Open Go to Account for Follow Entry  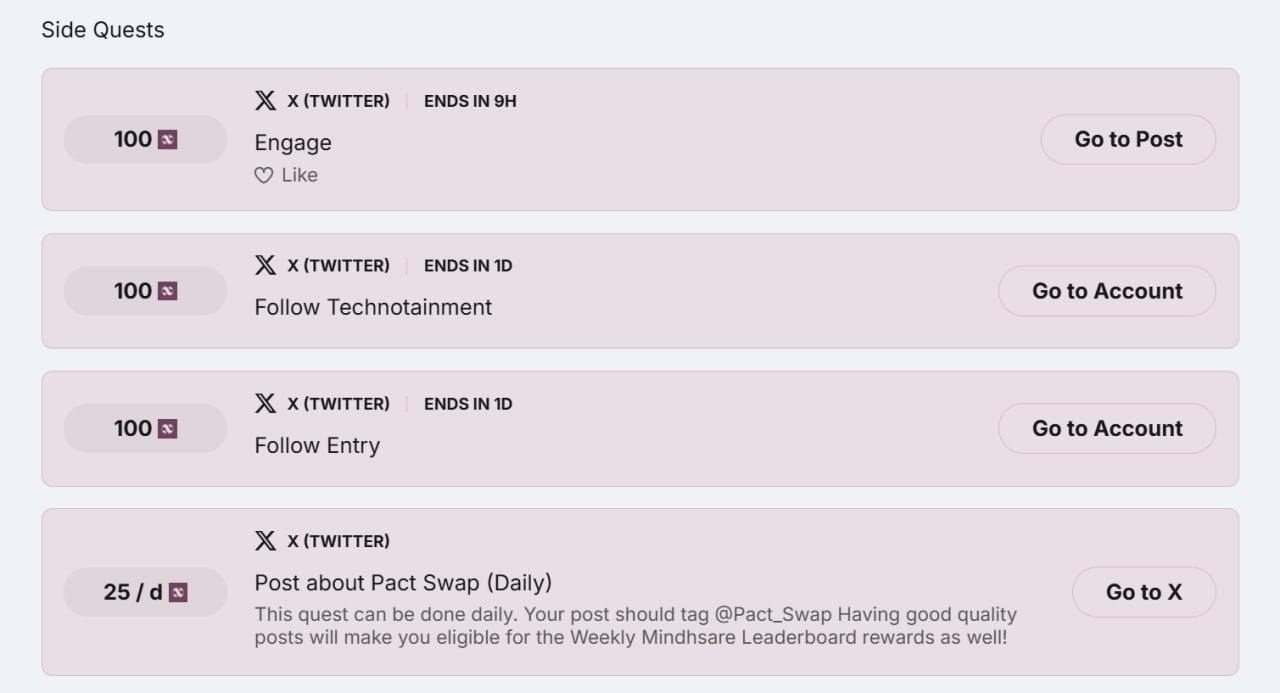[x=1106, y=429]
